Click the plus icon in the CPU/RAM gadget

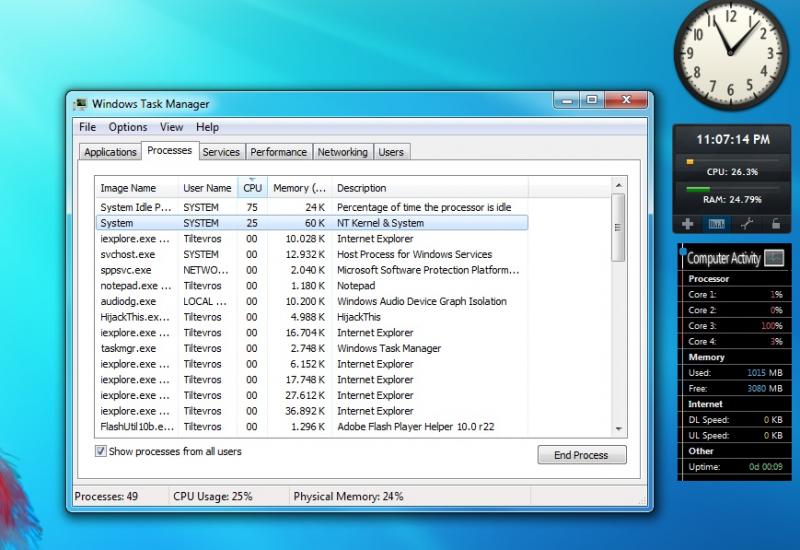point(687,223)
